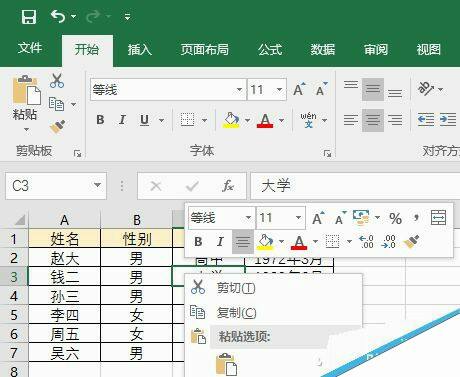Open the ribbon font name 等线 dropdown
Viewport: 460px width, 377px height.
239,89
